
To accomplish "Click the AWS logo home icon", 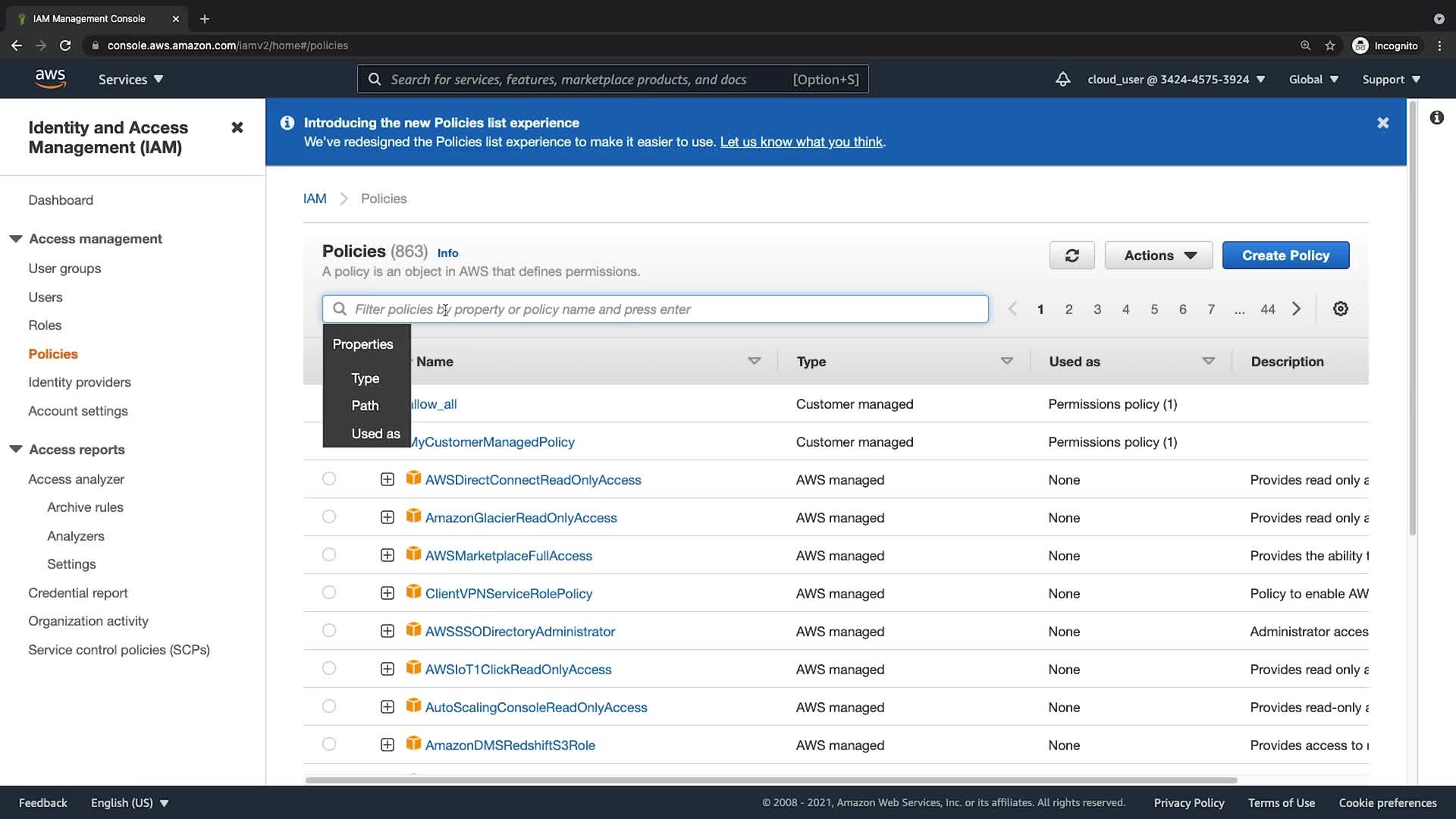I will coord(50,79).
